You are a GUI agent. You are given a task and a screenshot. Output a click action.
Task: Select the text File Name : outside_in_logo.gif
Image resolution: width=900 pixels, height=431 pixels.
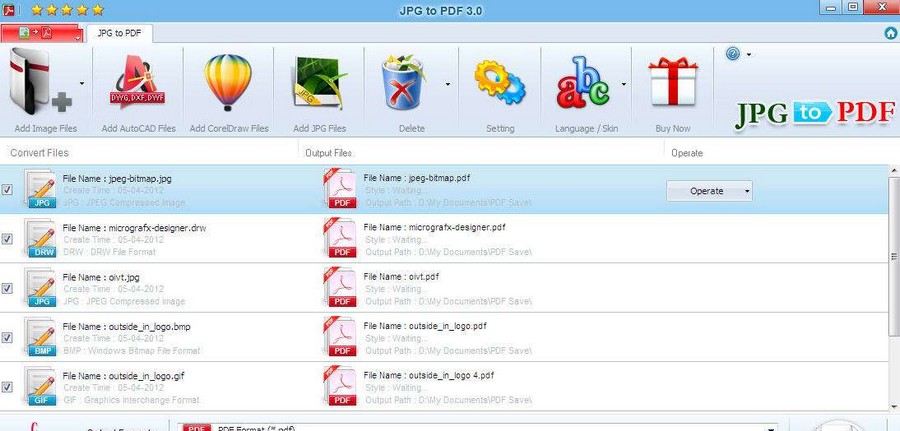pyautogui.click(x=123, y=376)
